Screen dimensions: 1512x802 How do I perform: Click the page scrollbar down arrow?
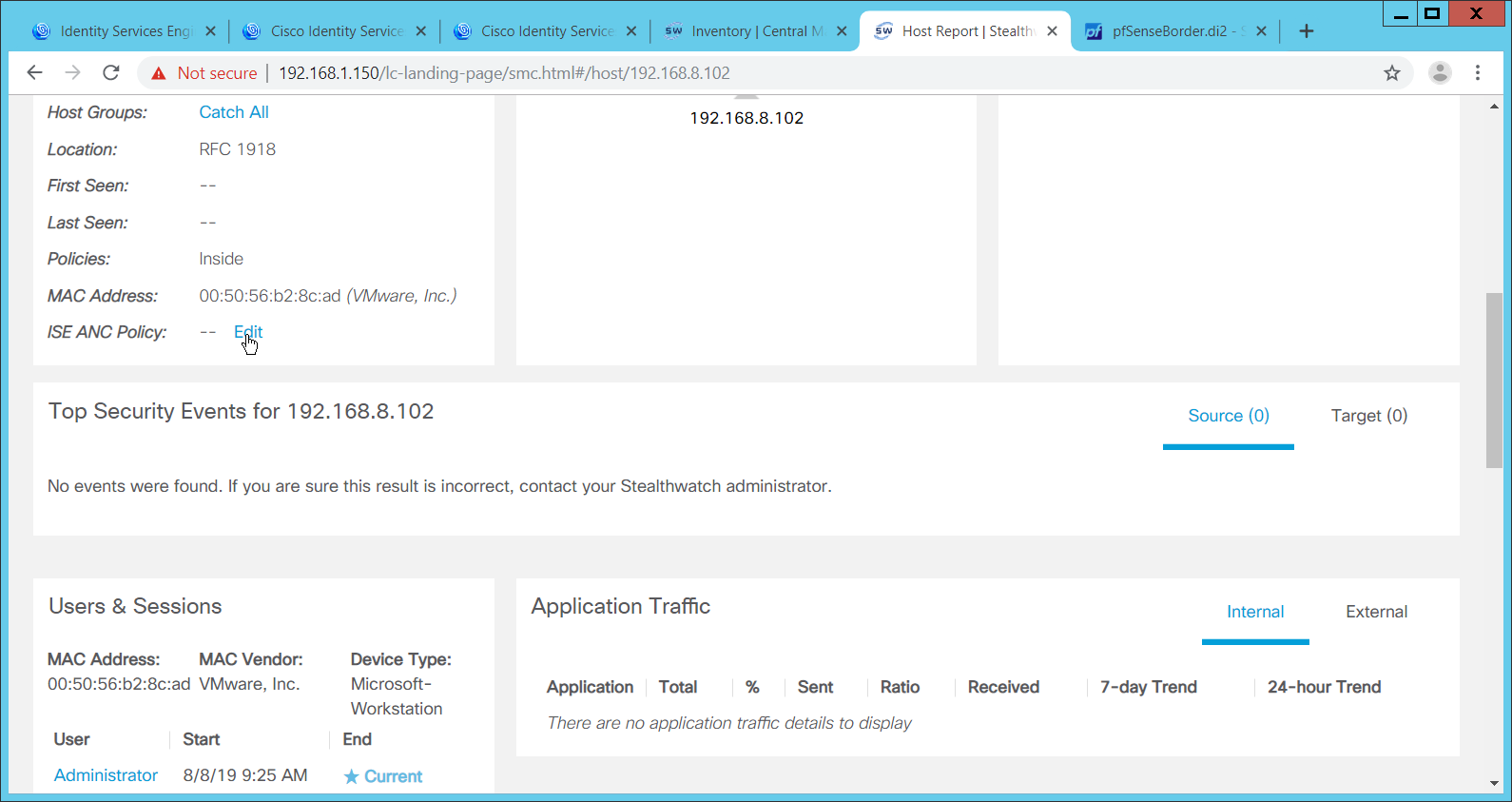pos(1494,783)
